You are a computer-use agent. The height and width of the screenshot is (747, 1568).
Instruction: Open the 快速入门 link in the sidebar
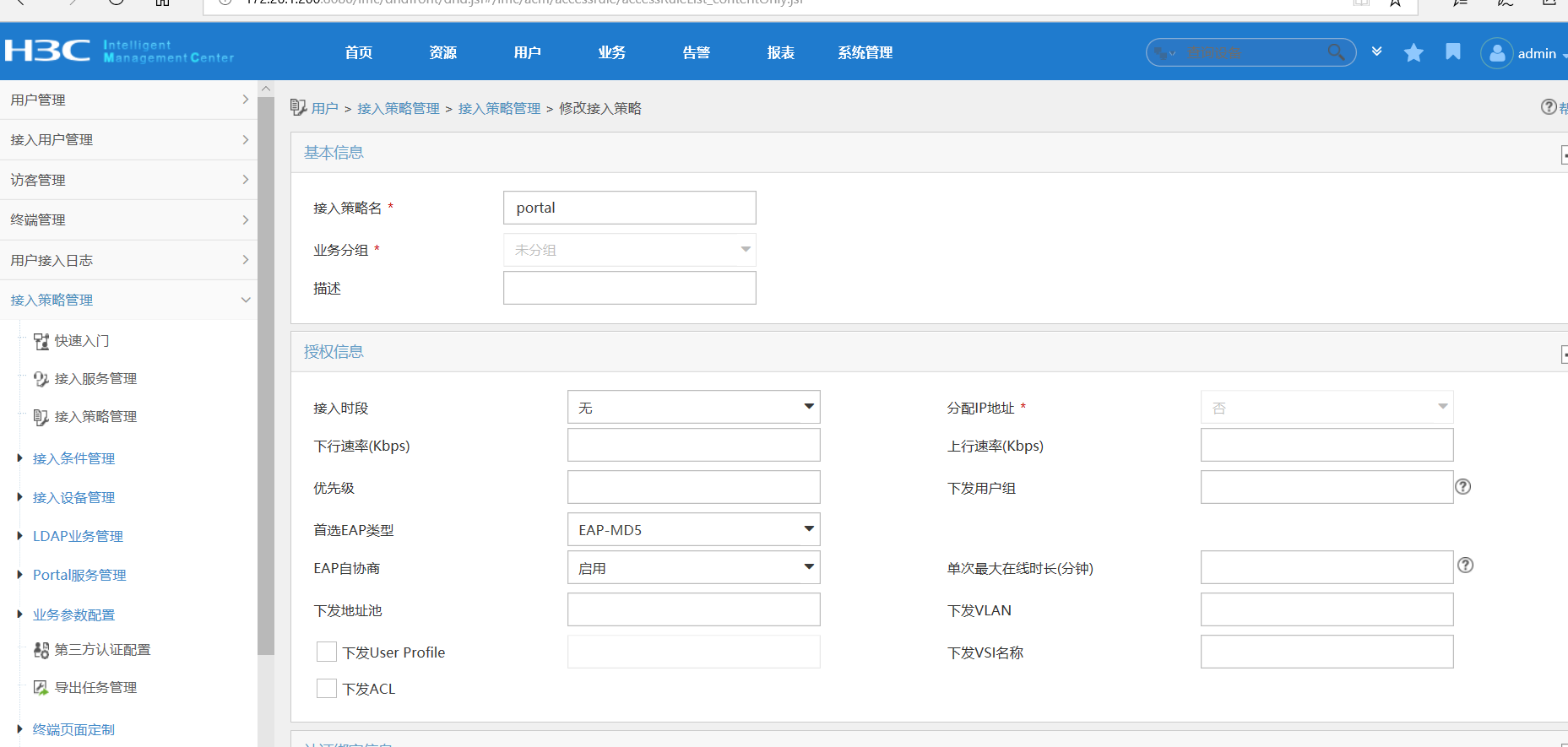(x=82, y=341)
